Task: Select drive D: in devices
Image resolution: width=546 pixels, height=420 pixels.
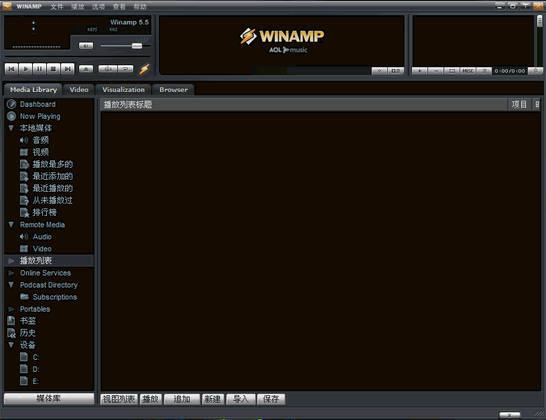Action: pyautogui.click(x=36, y=369)
